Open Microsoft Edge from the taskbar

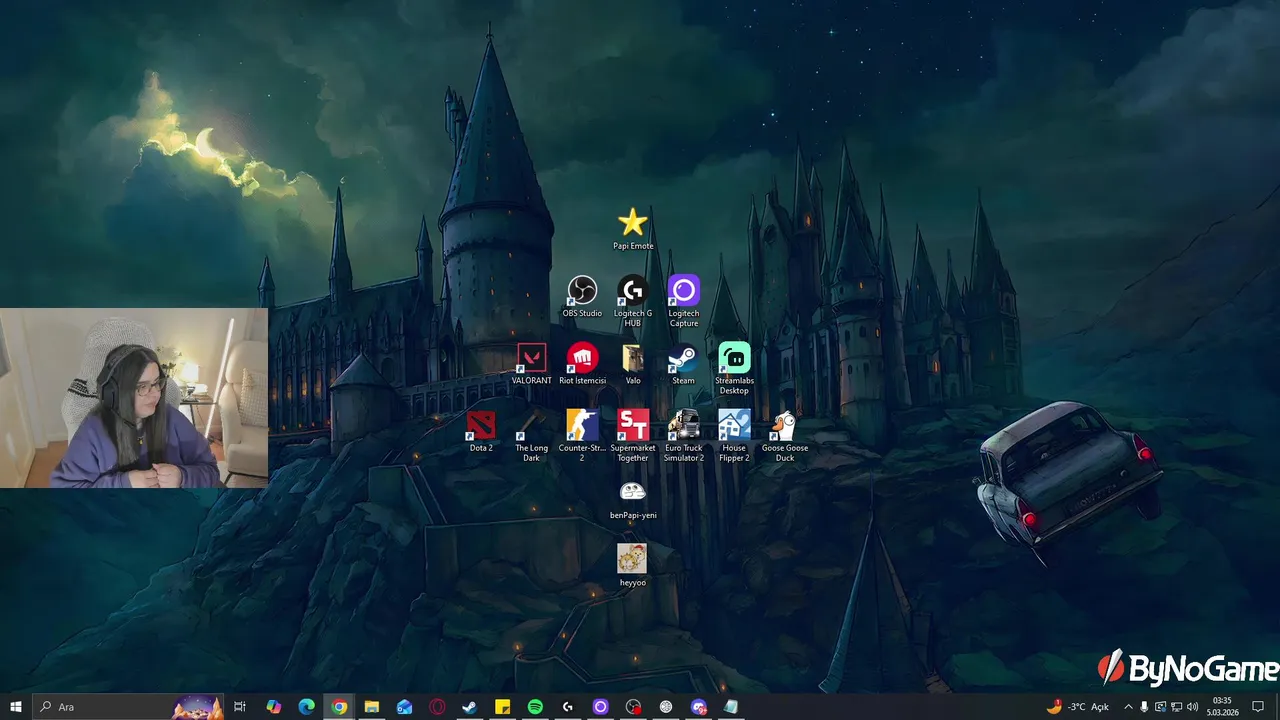click(x=306, y=706)
